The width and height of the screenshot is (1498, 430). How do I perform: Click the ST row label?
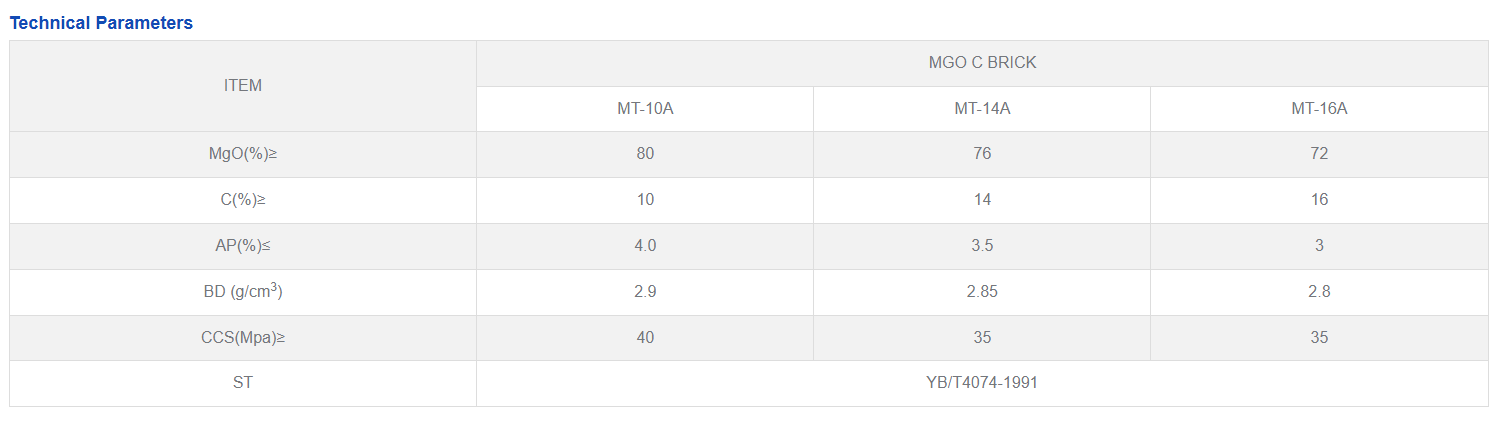click(x=243, y=383)
